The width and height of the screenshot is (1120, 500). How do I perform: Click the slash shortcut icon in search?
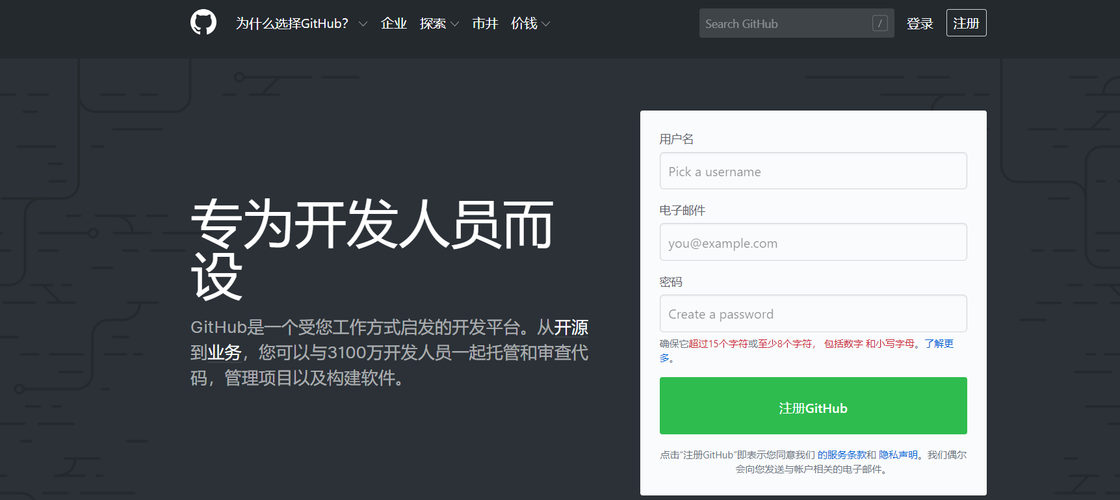[880, 24]
